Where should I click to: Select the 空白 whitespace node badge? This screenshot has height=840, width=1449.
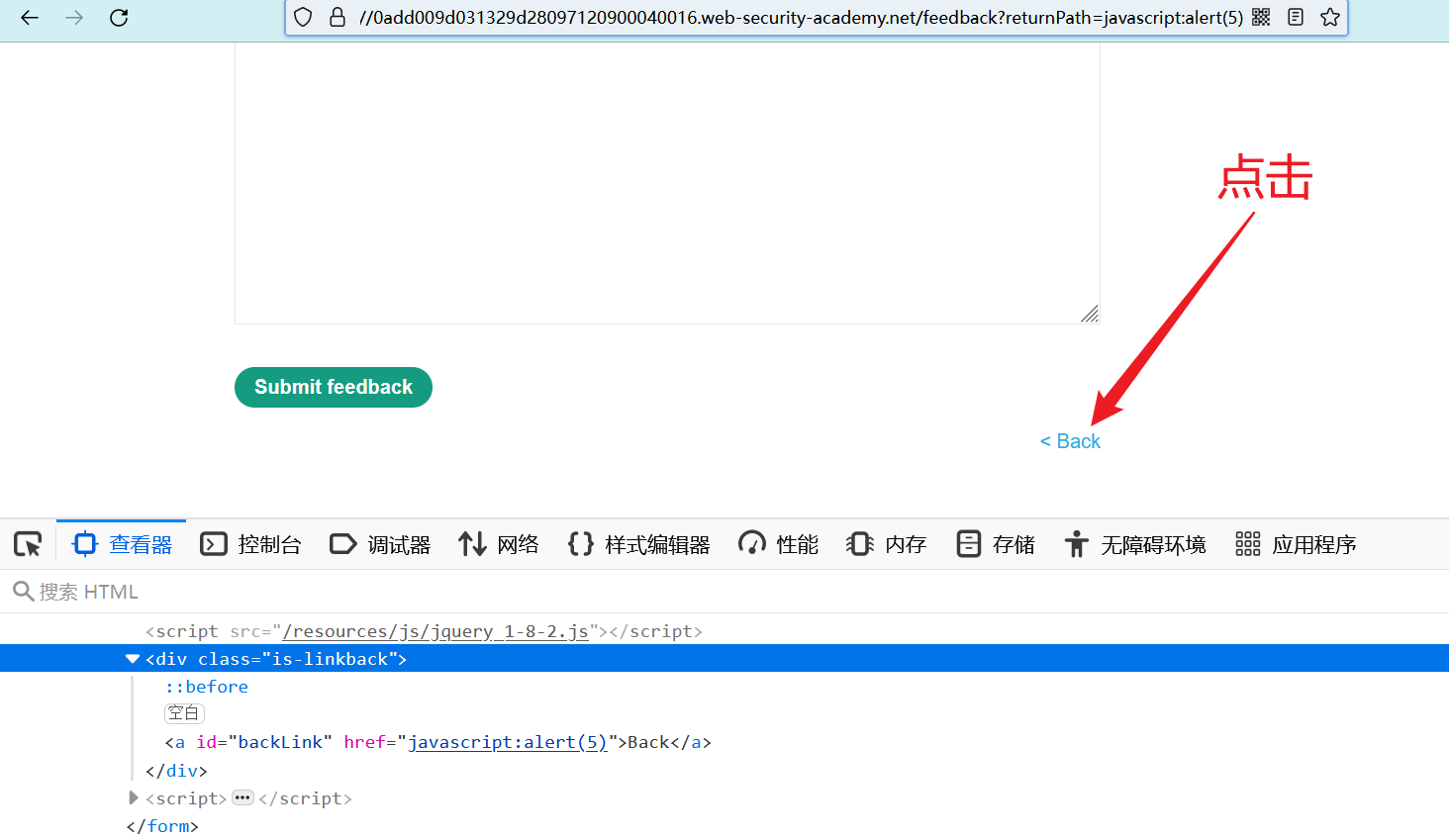tap(184, 713)
